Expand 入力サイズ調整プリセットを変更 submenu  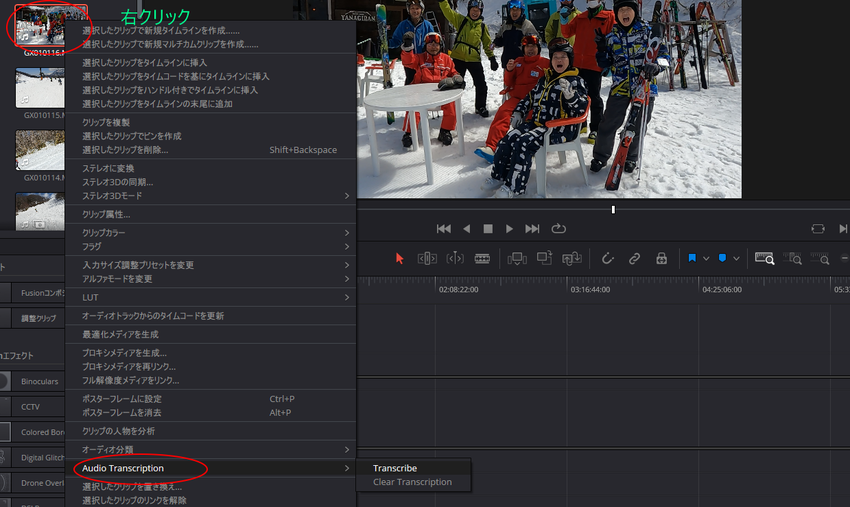211,265
